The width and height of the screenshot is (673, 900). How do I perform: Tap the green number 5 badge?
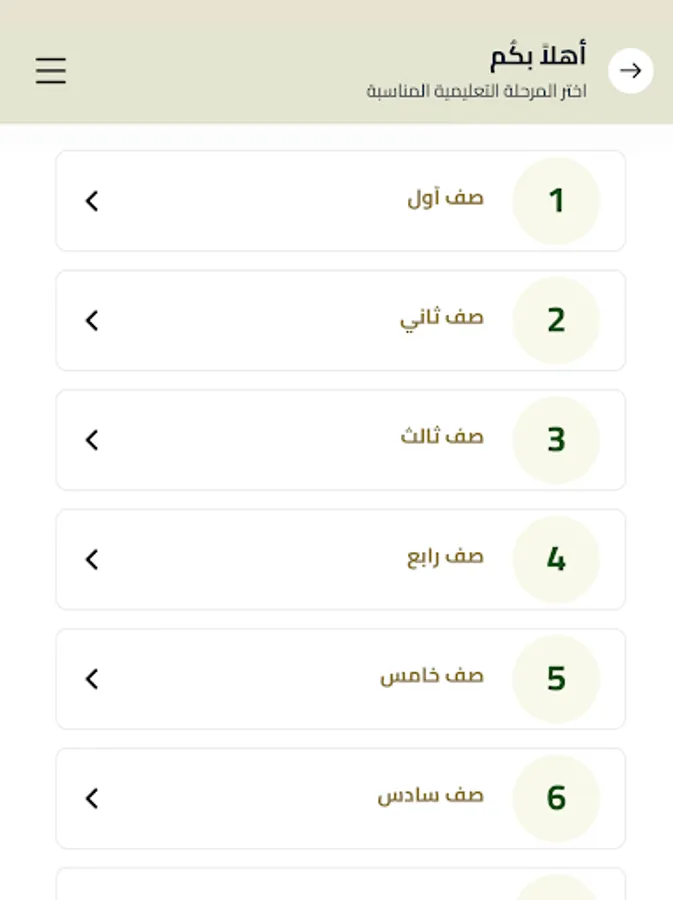[557, 678]
